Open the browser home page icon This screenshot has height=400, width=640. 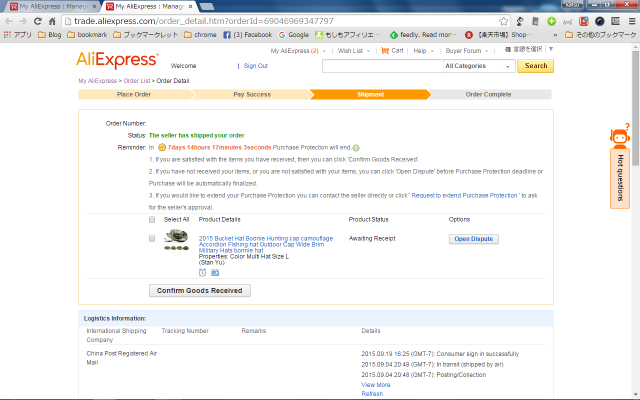pos(52,21)
